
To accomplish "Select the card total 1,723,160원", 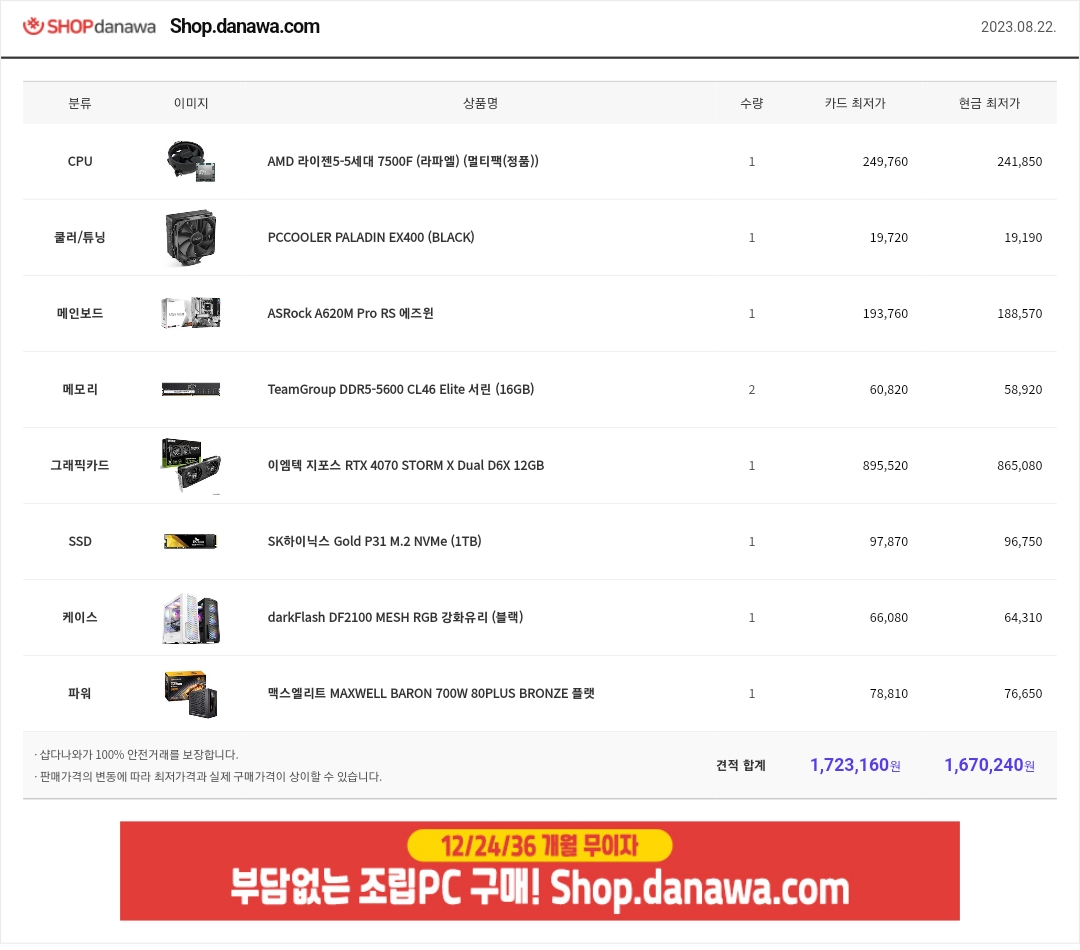I will (855, 765).
